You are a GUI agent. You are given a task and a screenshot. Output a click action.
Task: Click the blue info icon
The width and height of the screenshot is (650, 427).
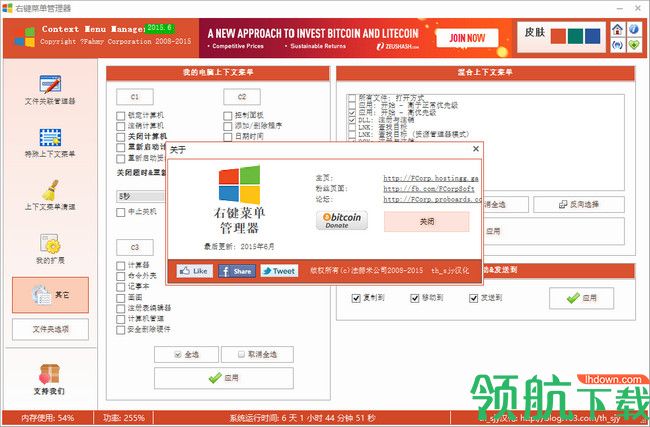pyautogui.click(x=633, y=29)
